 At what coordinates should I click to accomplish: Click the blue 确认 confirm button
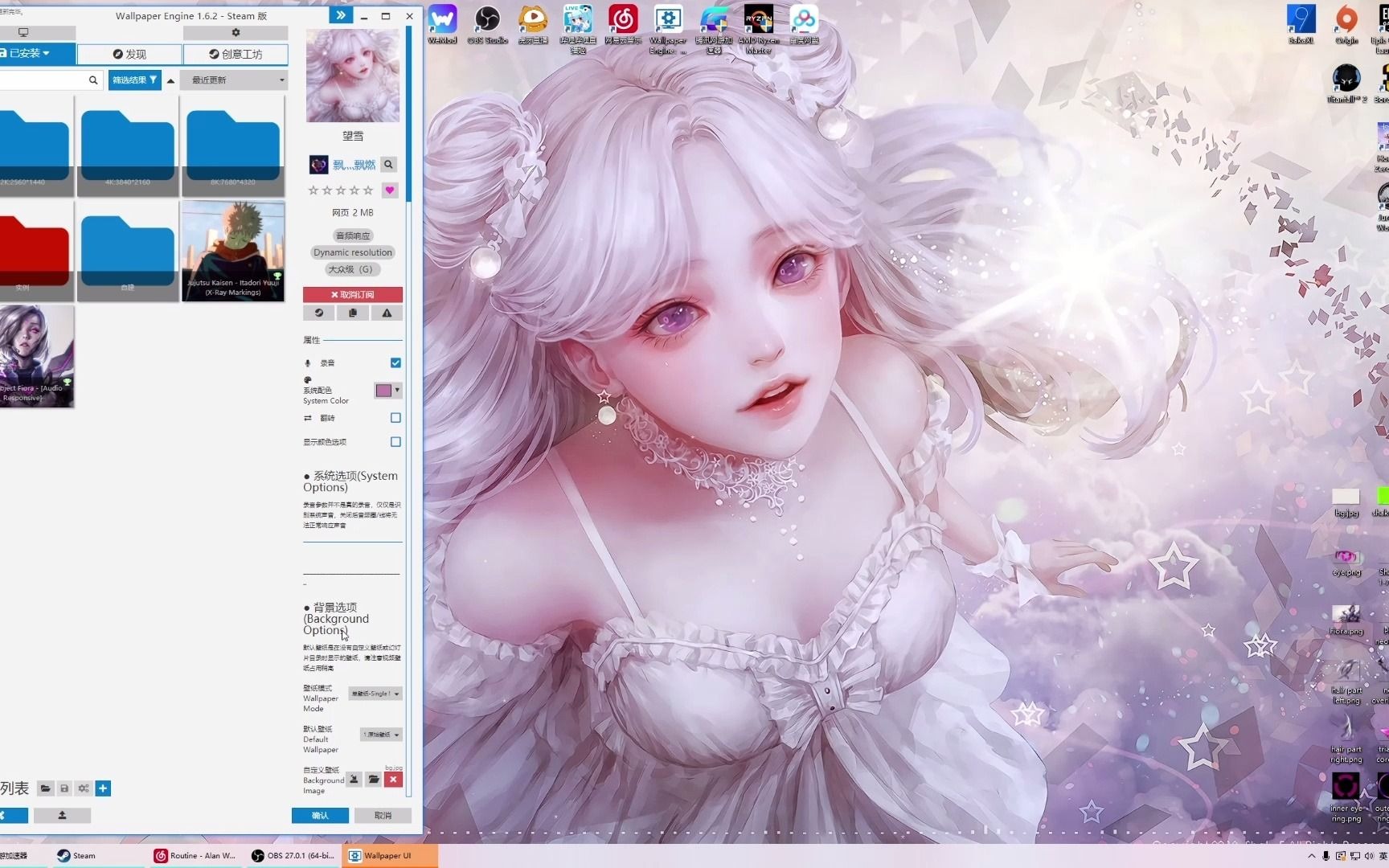(x=320, y=816)
